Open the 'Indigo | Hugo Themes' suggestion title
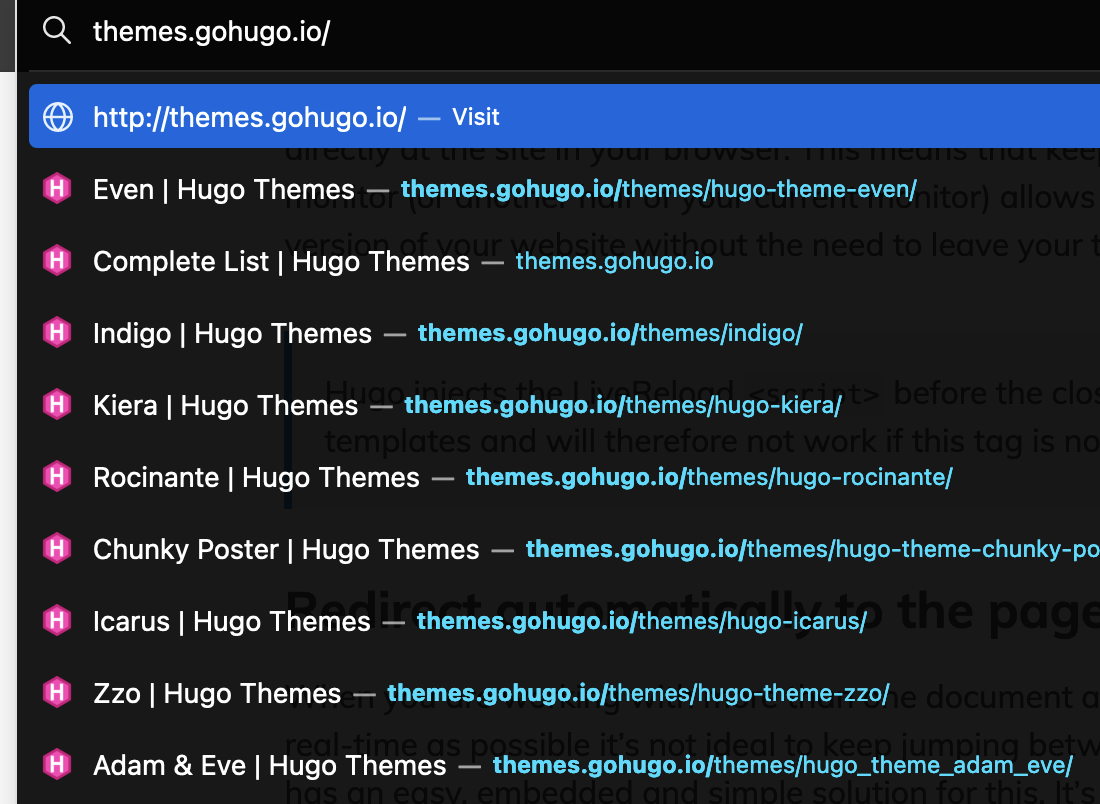Image resolution: width=1100 pixels, height=804 pixels. click(x=232, y=333)
